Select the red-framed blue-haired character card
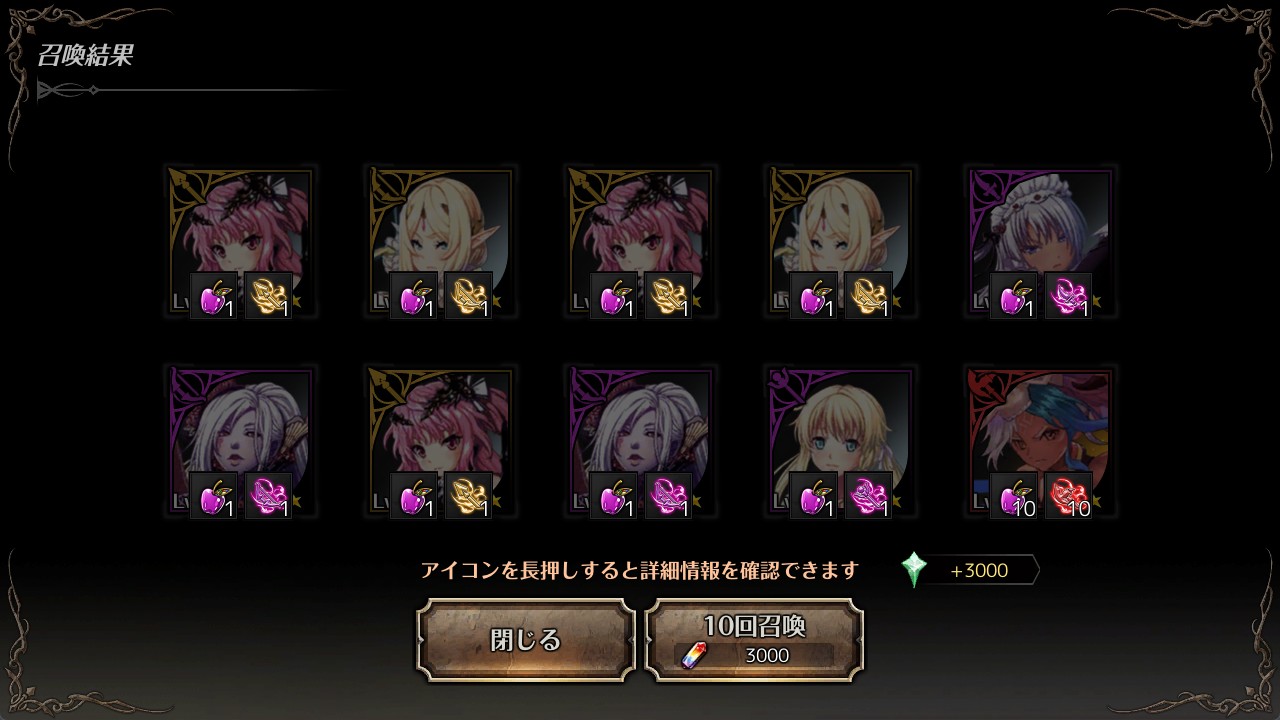Screen dimensions: 1280x720 coord(1040,442)
